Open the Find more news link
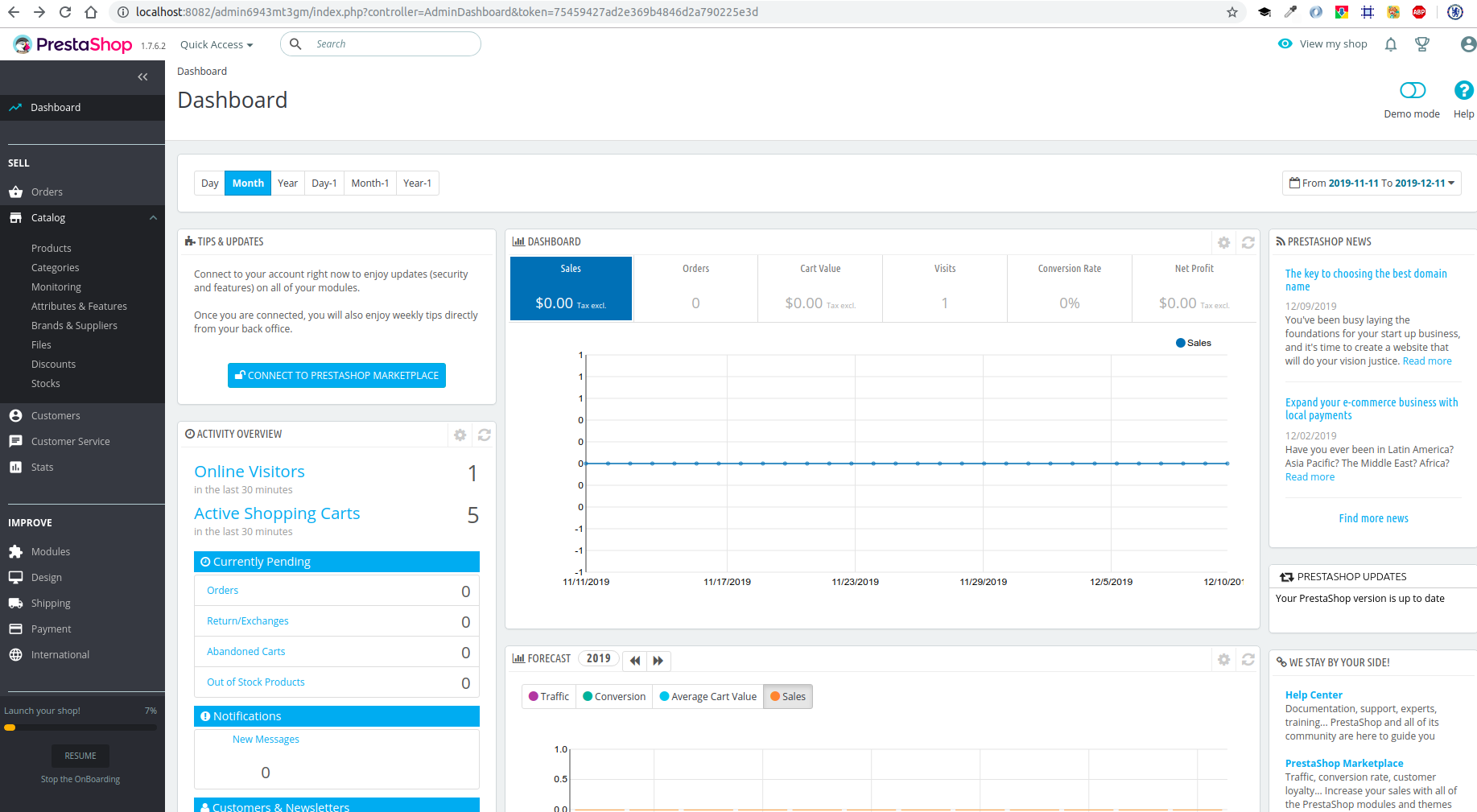 pos(1373,519)
